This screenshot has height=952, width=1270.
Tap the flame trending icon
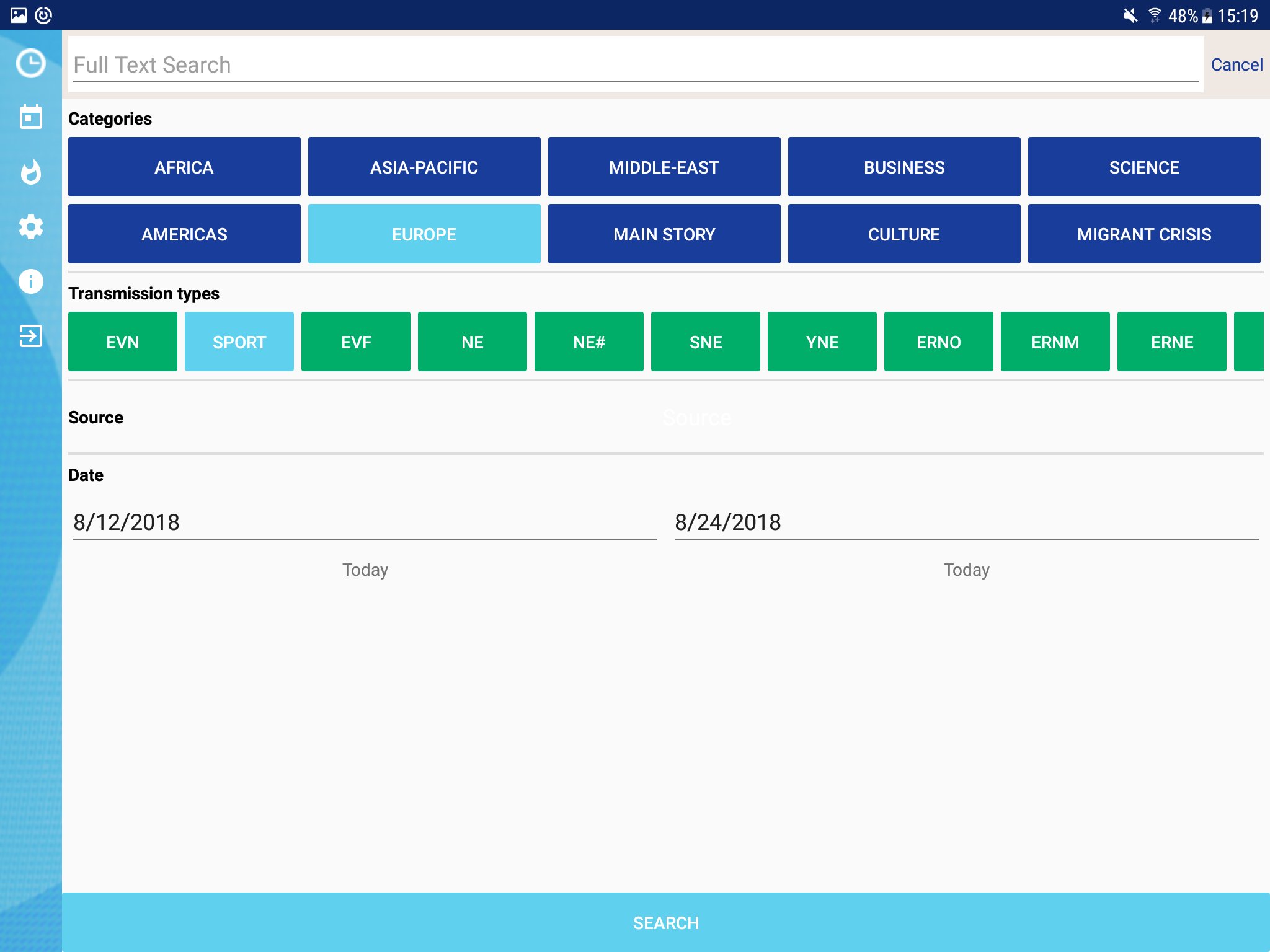point(30,172)
